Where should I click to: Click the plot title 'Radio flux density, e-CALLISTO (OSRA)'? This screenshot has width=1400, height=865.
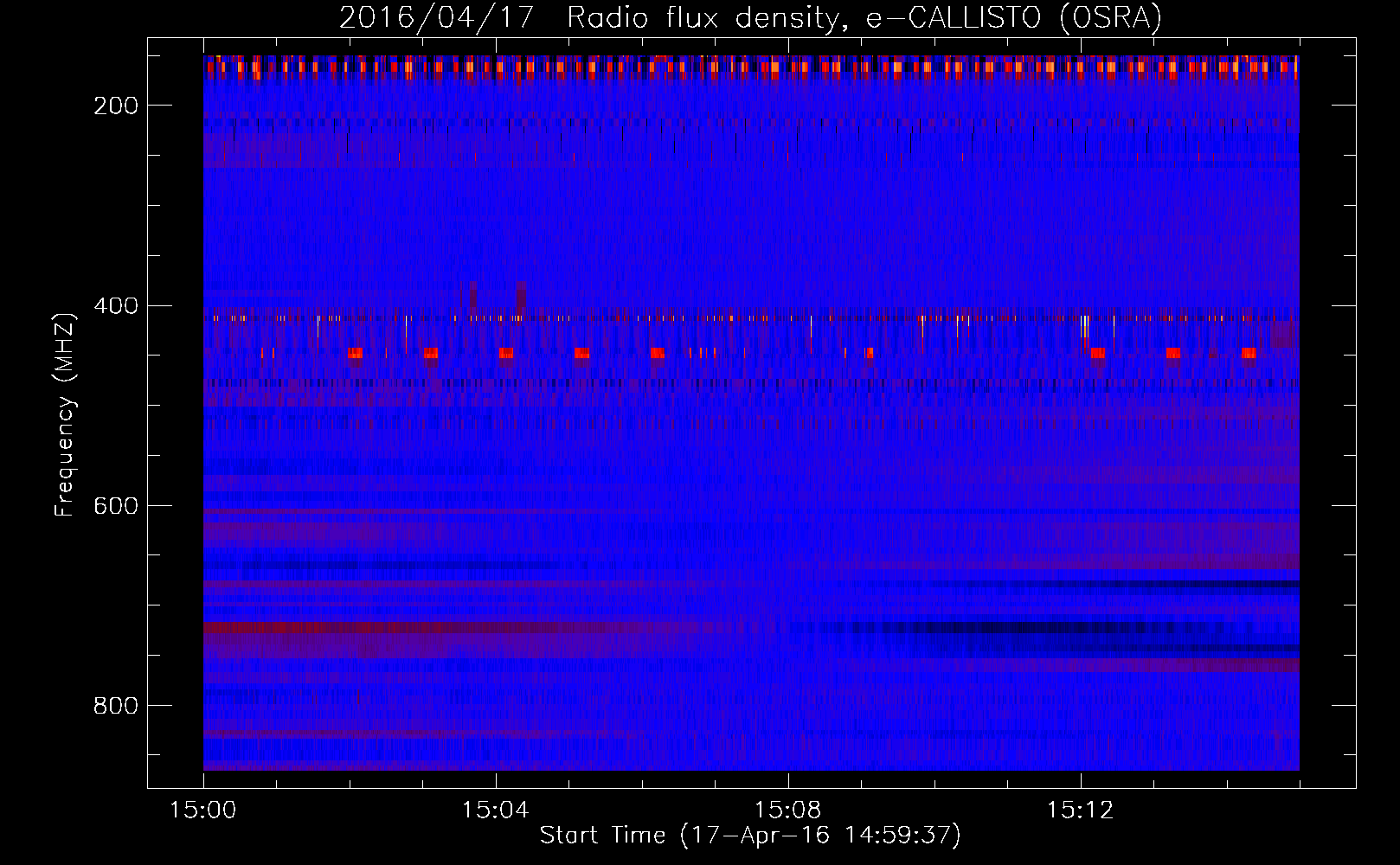tap(864, 17)
